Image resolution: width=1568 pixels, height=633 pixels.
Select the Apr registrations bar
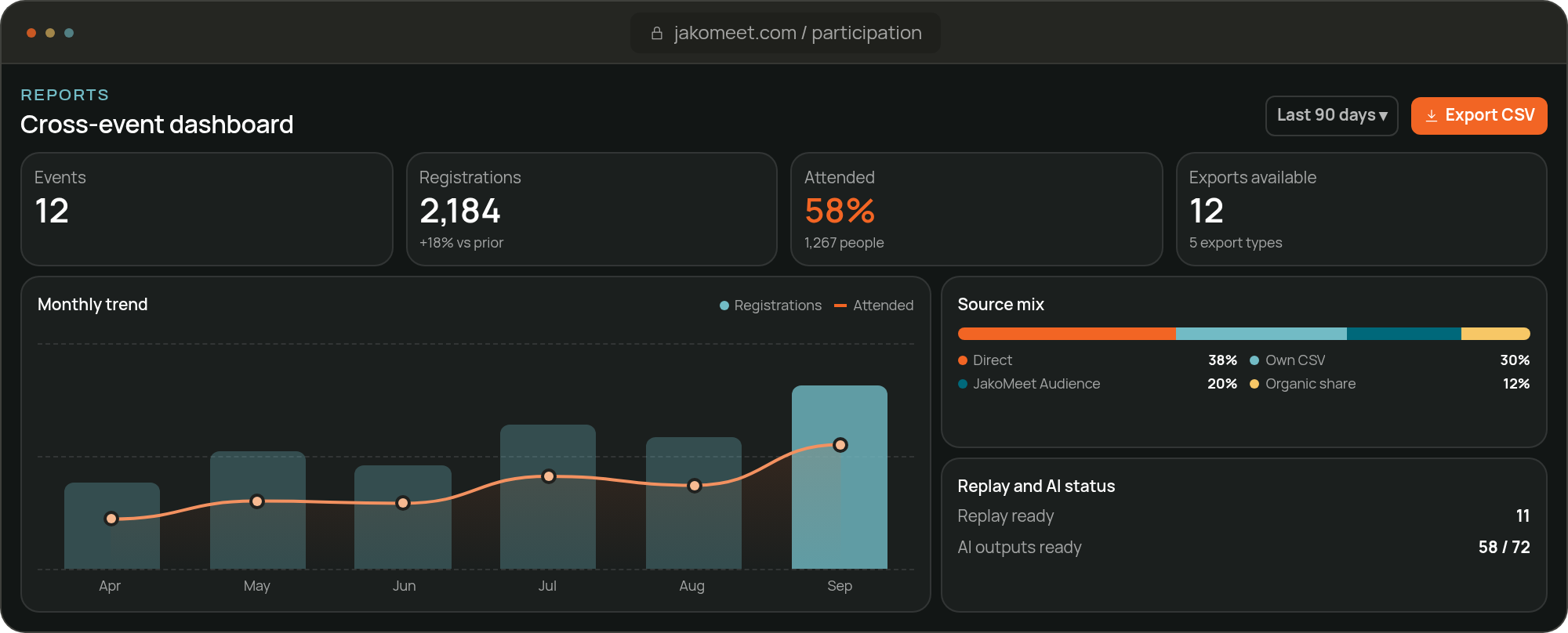coord(112,526)
